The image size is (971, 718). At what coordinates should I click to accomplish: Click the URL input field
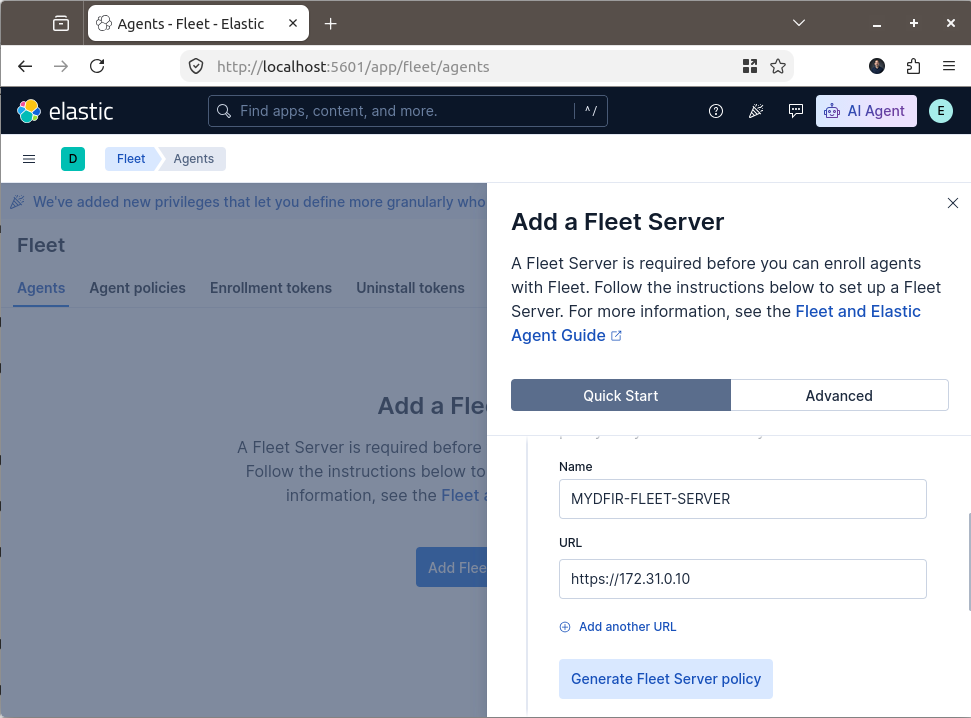(742, 579)
